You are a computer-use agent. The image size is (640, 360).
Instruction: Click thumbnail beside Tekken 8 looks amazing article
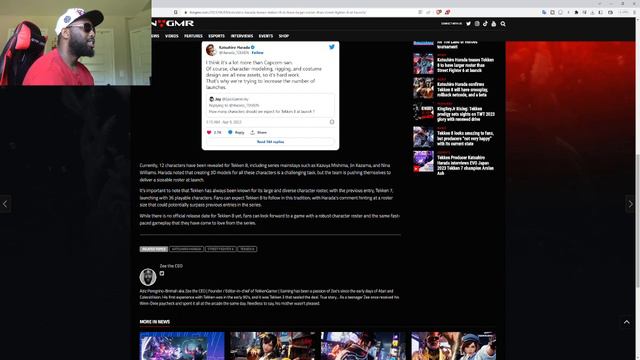[x=423, y=137]
